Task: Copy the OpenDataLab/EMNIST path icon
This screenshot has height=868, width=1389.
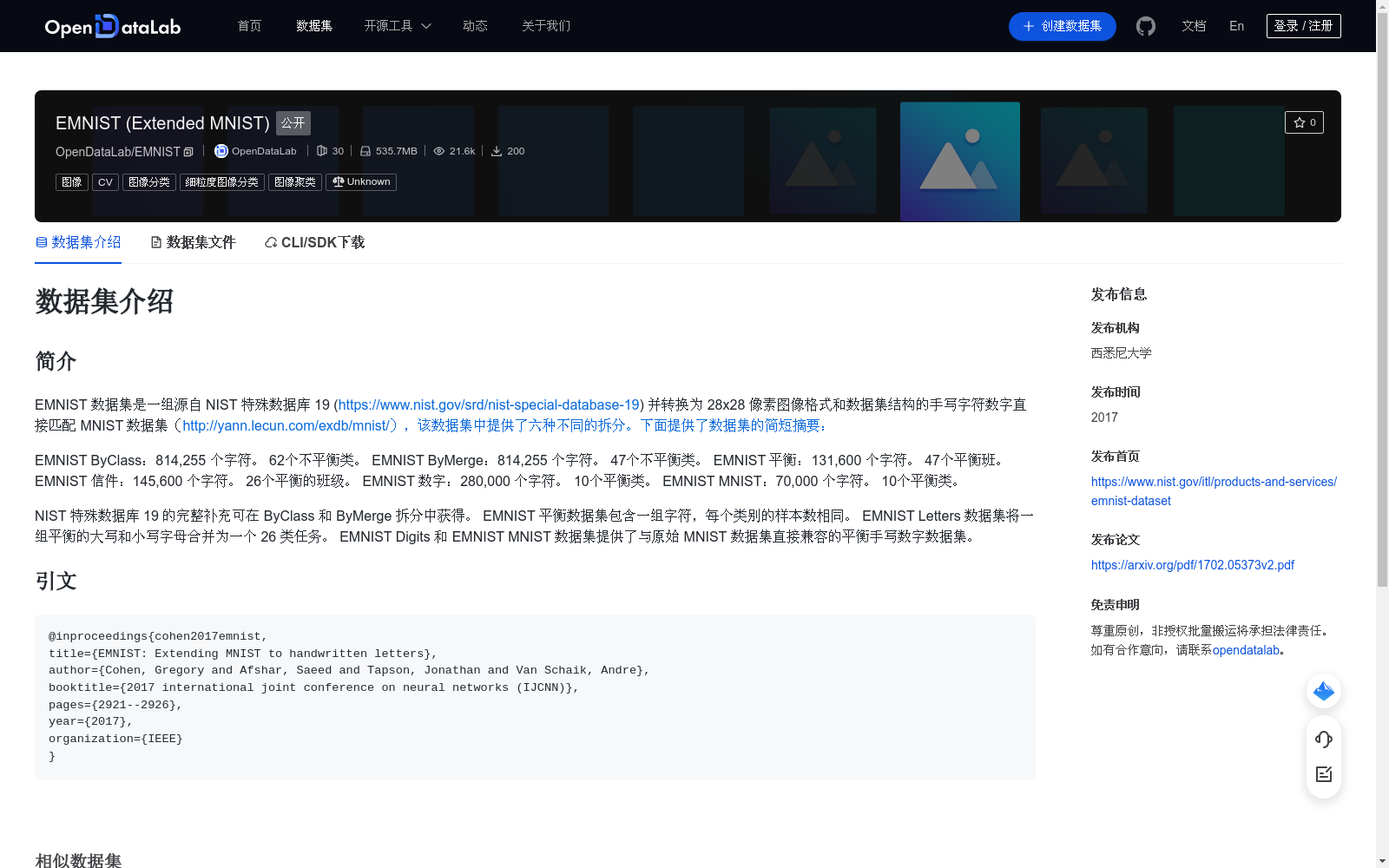Action: coord(188,152)
